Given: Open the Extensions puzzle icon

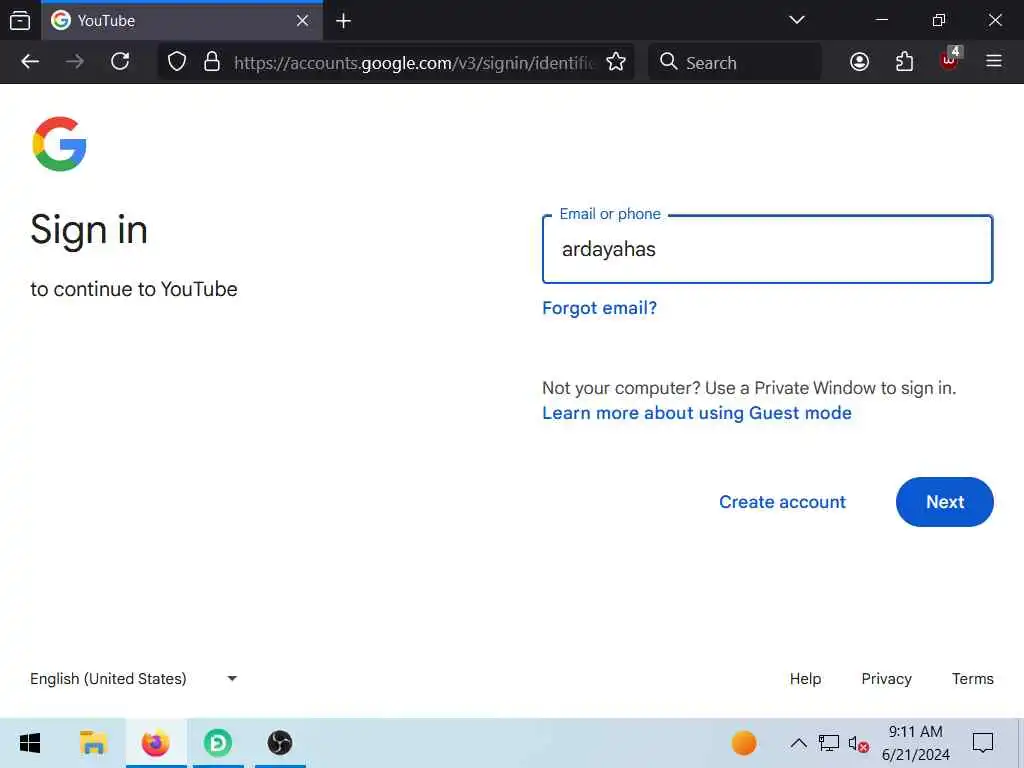Looking at the screenshot, I should (x=904, y=62).
